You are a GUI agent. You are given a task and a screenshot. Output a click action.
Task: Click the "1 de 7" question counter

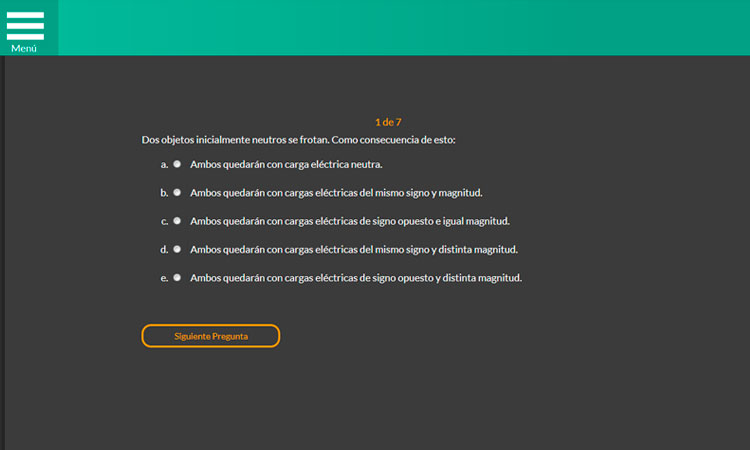point(388,122)
